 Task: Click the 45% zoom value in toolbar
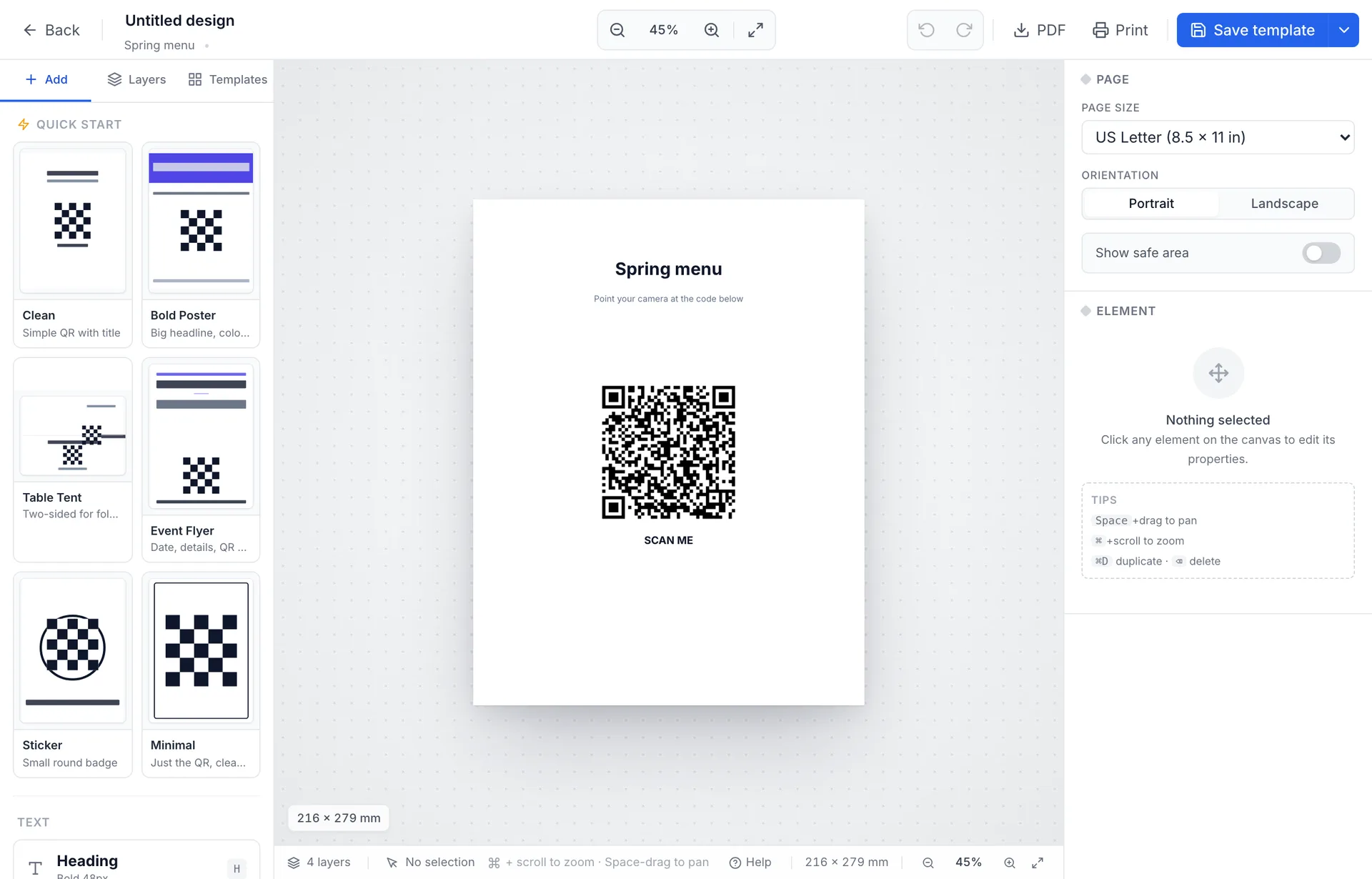coord(663,30)
